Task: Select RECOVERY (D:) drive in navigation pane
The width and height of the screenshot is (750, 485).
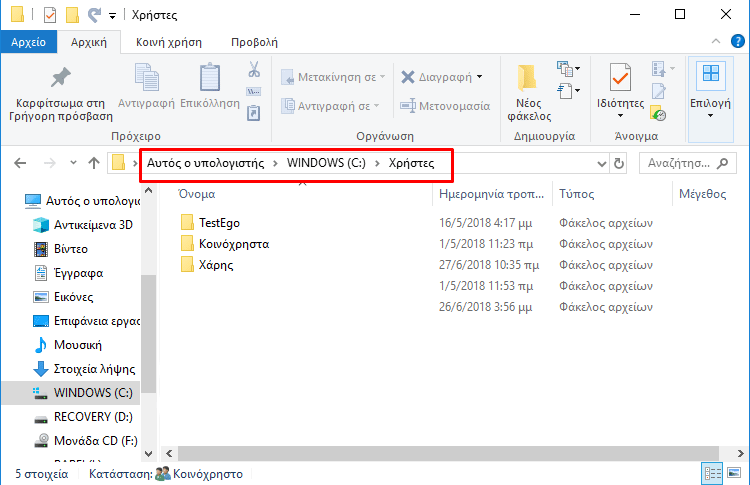Action: [x=84, y=417]
